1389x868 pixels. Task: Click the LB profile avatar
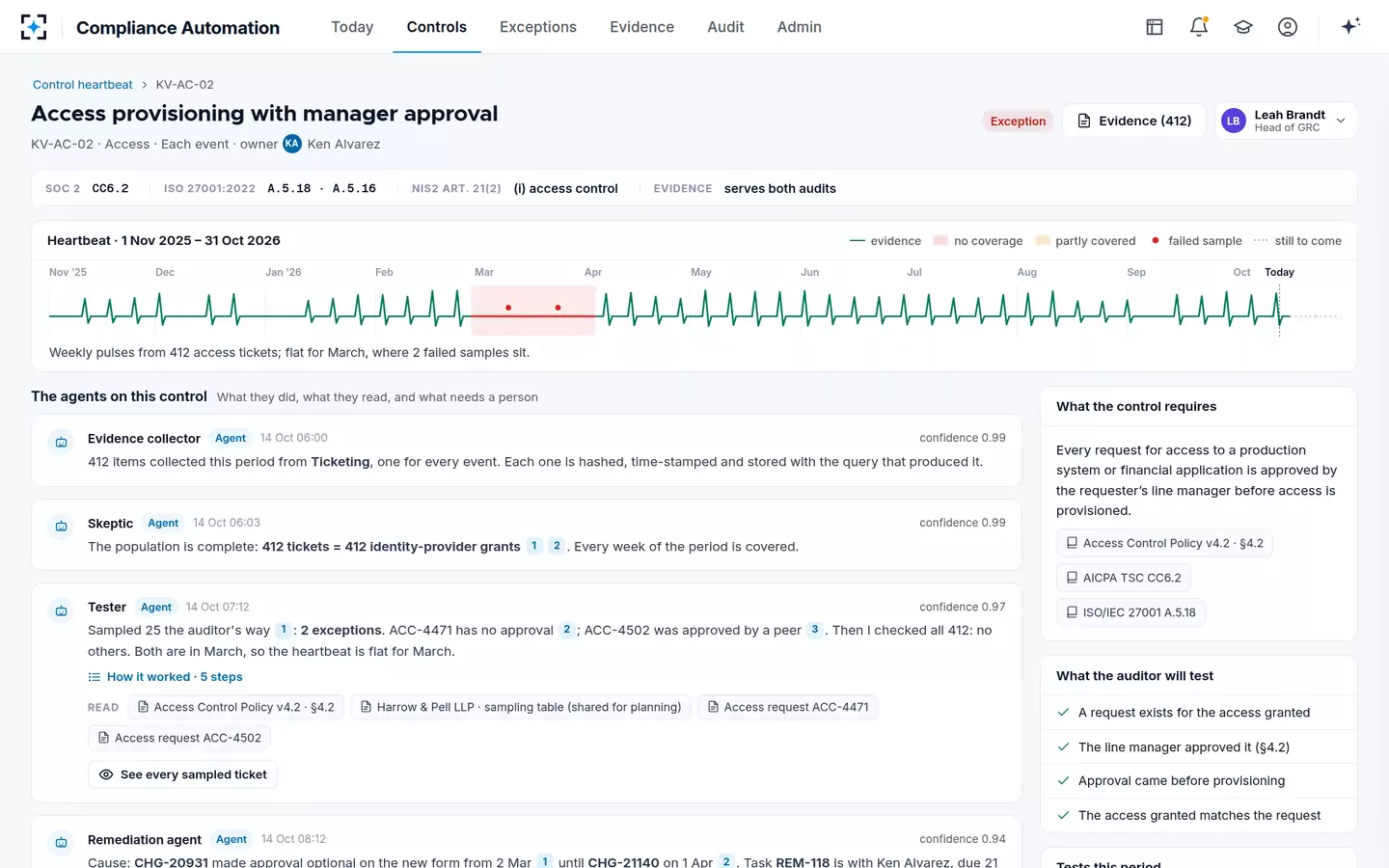[1234, 121]
